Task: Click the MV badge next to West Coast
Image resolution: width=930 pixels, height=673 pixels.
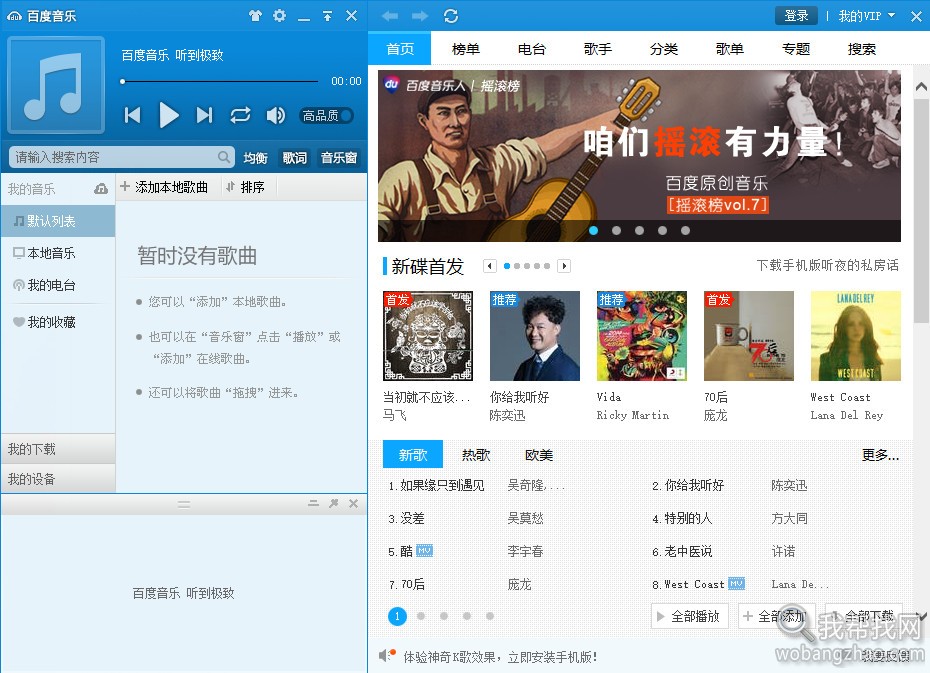Action: [736, 583]
